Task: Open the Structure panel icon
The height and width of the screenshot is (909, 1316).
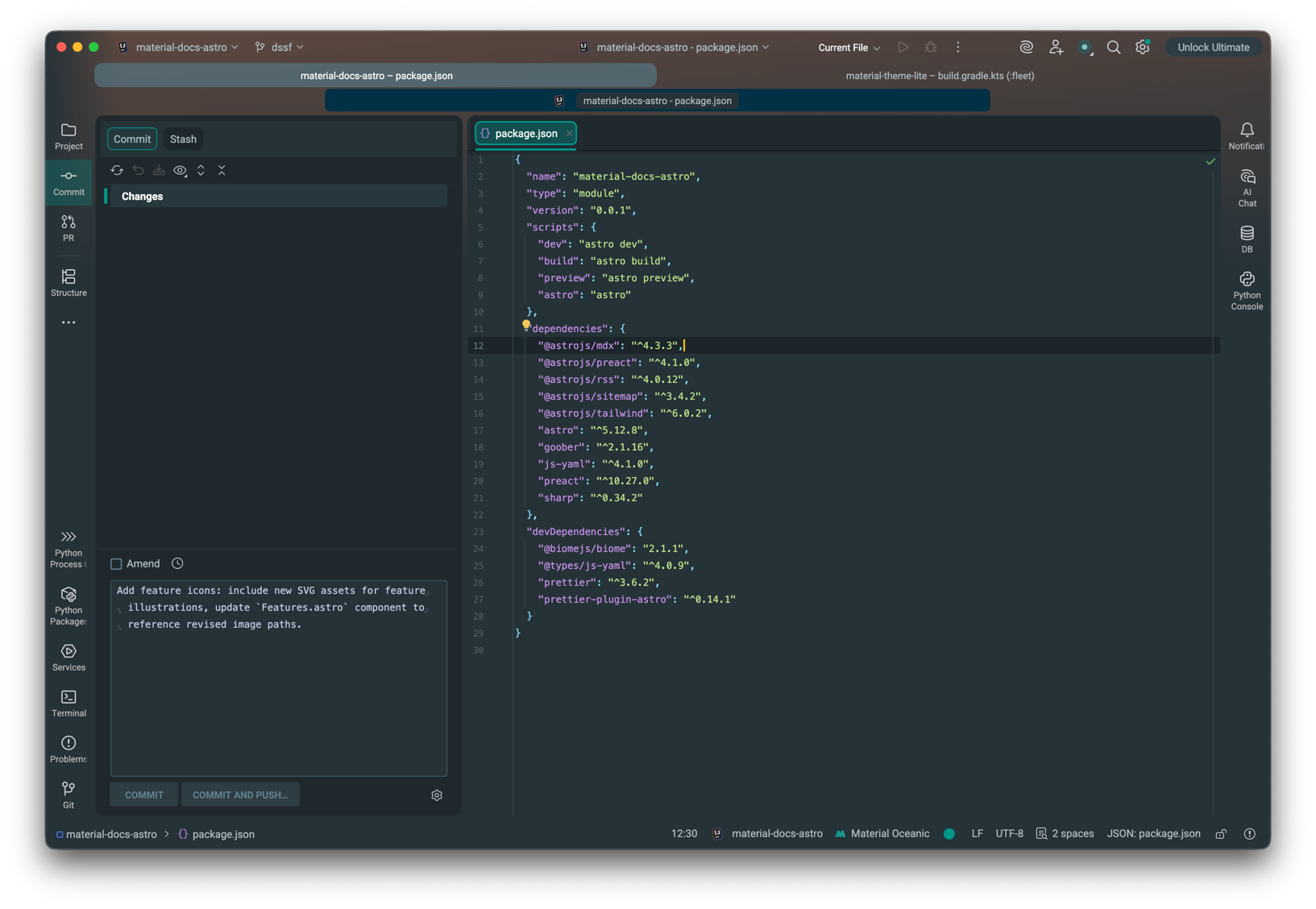Action: tap(68, 283)
